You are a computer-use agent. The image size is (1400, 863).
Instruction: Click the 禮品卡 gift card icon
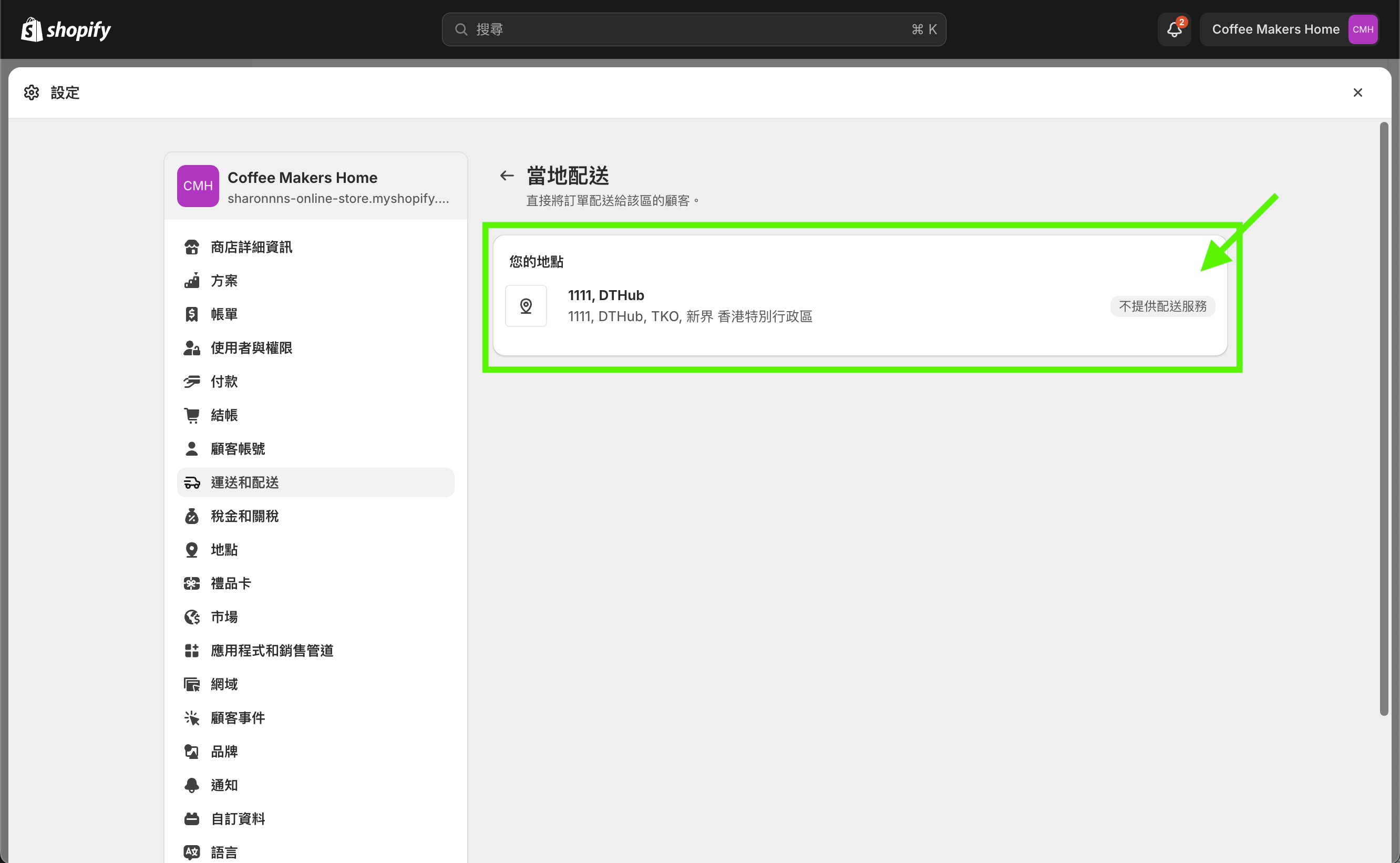[x=192, y=584]
